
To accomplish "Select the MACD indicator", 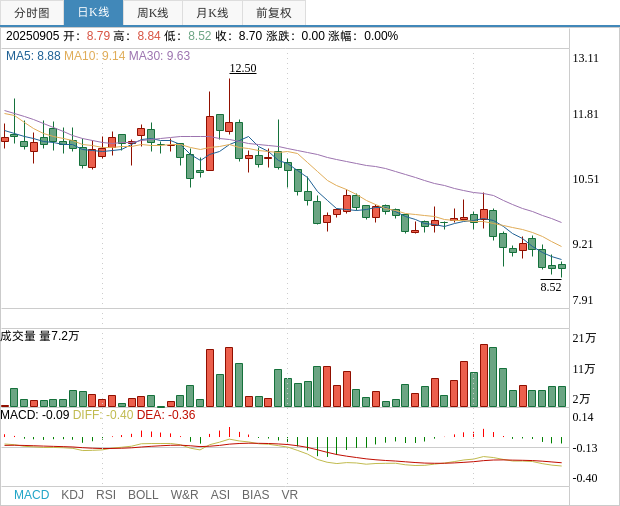I will tap(32, 495).
